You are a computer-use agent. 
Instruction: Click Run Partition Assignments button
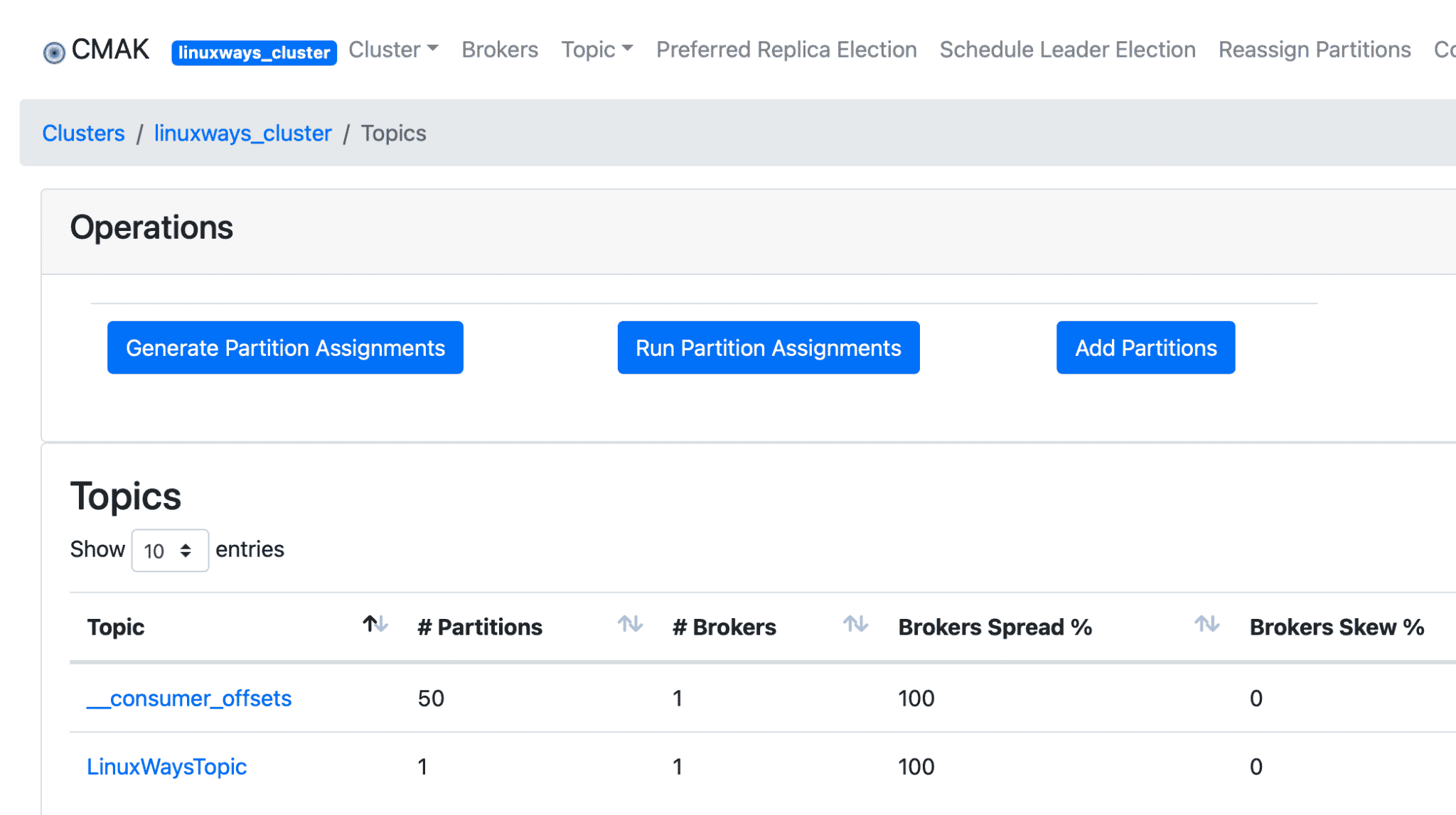click(769, 347)
